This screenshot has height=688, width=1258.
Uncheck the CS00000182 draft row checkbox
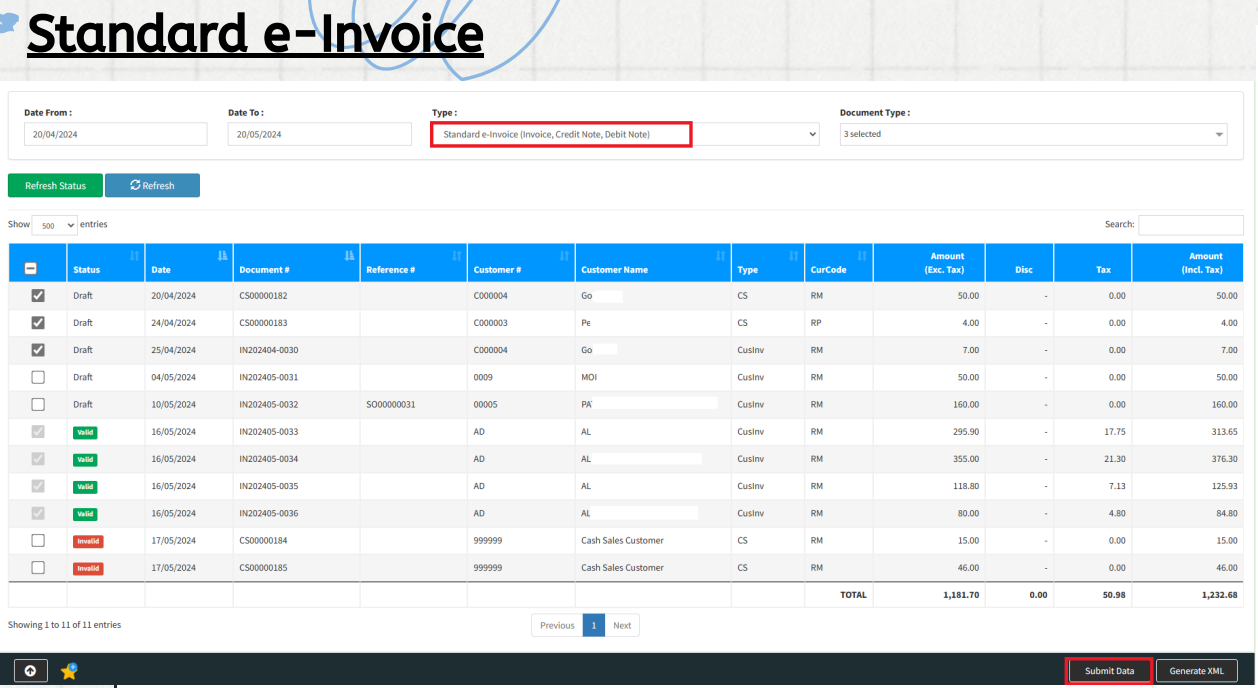click(x=38, y=296)
